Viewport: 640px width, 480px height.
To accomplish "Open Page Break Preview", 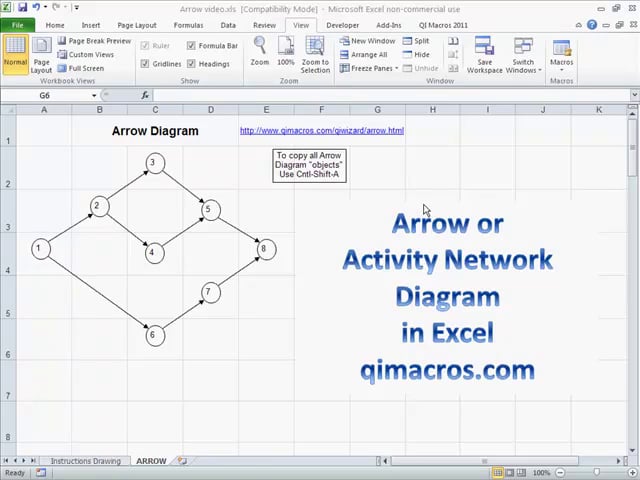I will [94, 41].
